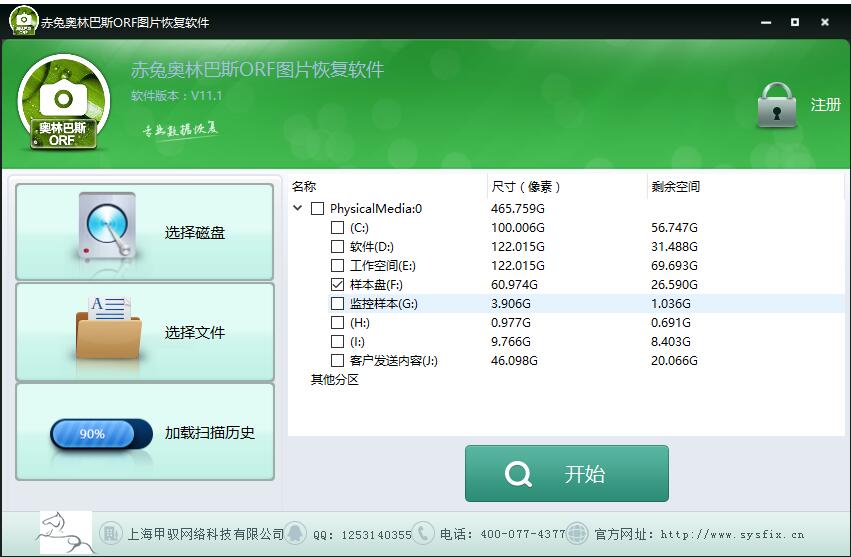Open 加载扫描历史 panel
Viewport: 851px width, 557px height.
[144, 432]
